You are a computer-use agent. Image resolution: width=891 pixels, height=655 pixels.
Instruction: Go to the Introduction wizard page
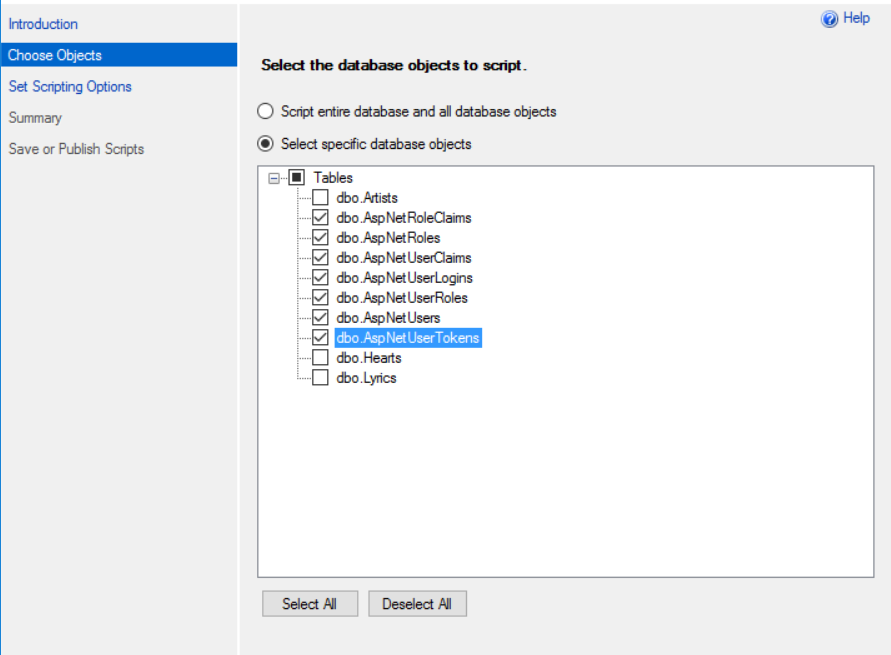click(43, 24)
